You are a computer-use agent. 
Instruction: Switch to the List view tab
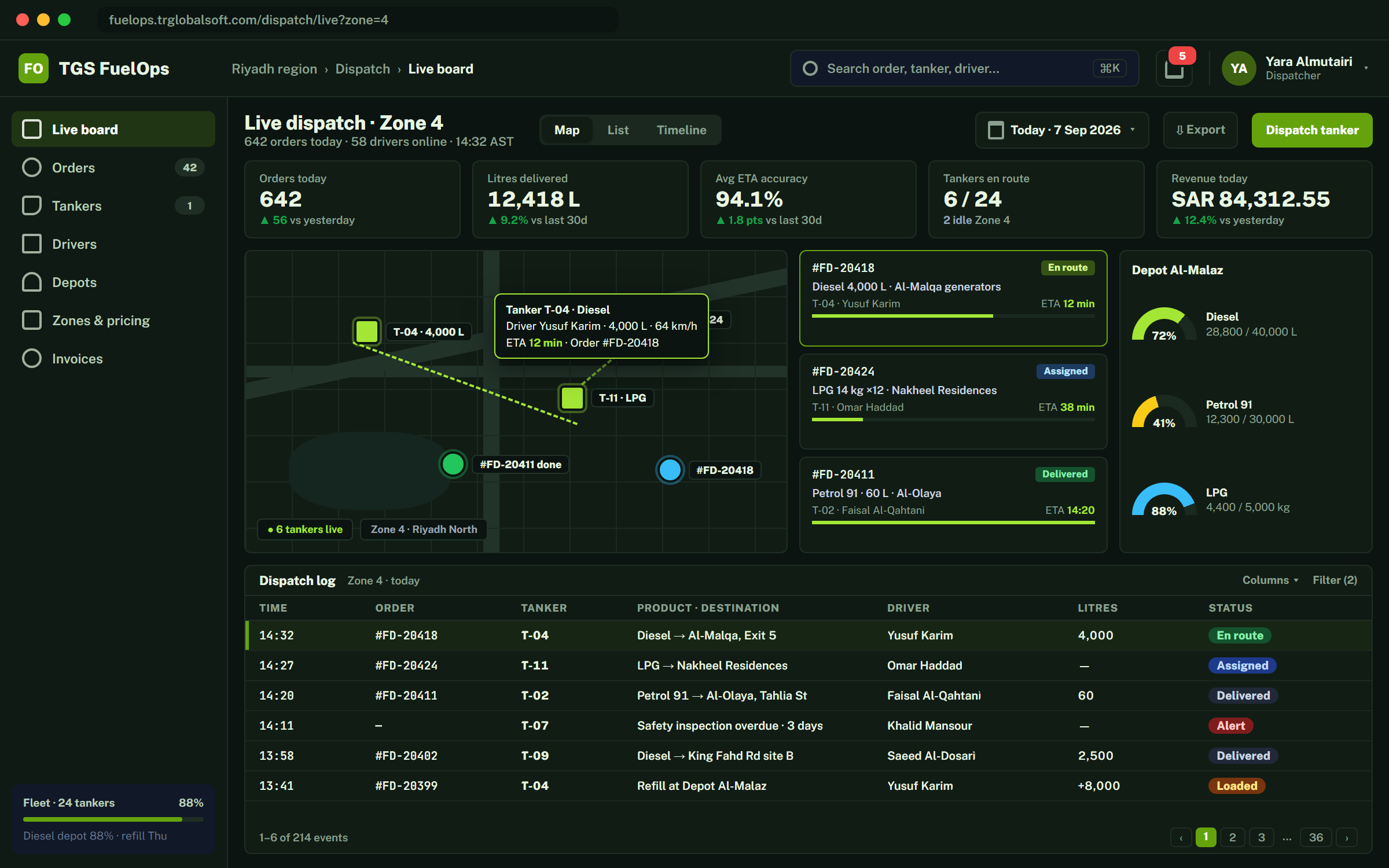pos(618,130)
